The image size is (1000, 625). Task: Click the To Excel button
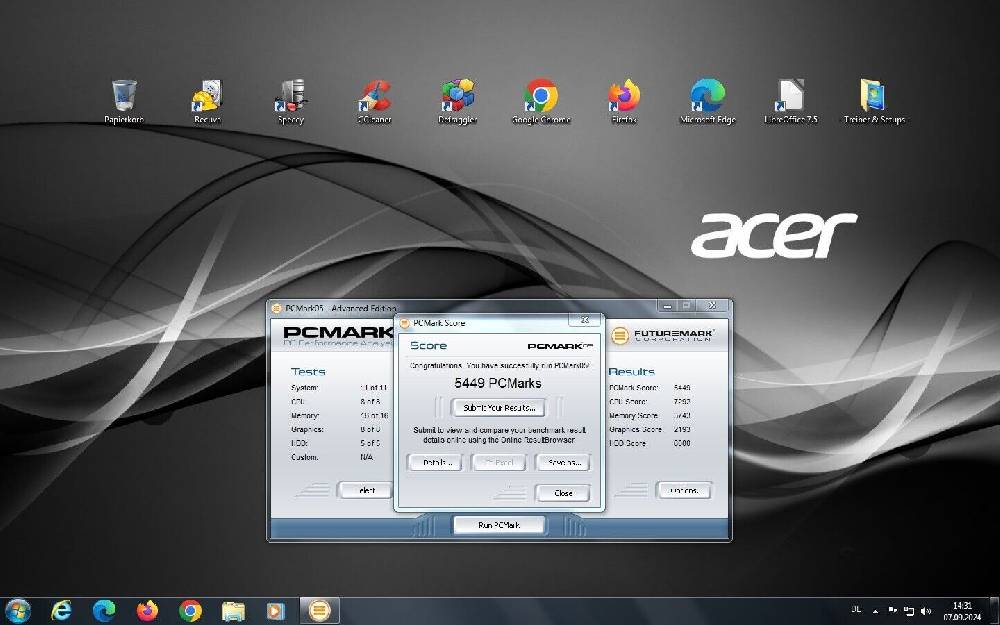click(498, 462)
